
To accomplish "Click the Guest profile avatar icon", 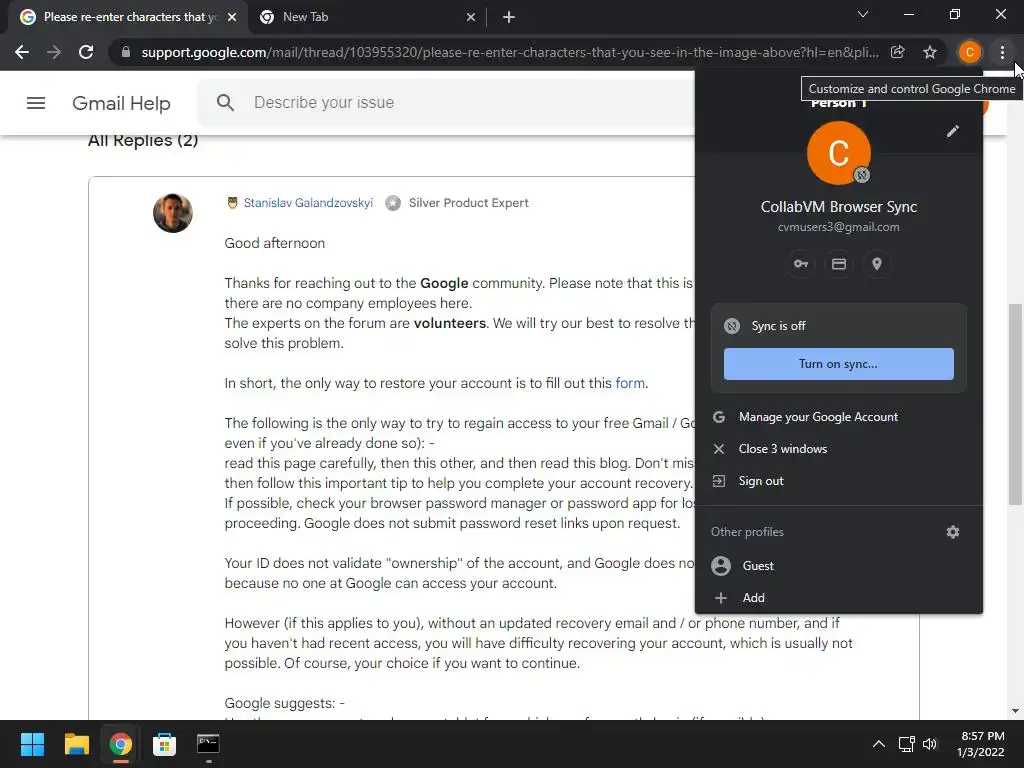I will pyautogui.click(x=720, y=566).
